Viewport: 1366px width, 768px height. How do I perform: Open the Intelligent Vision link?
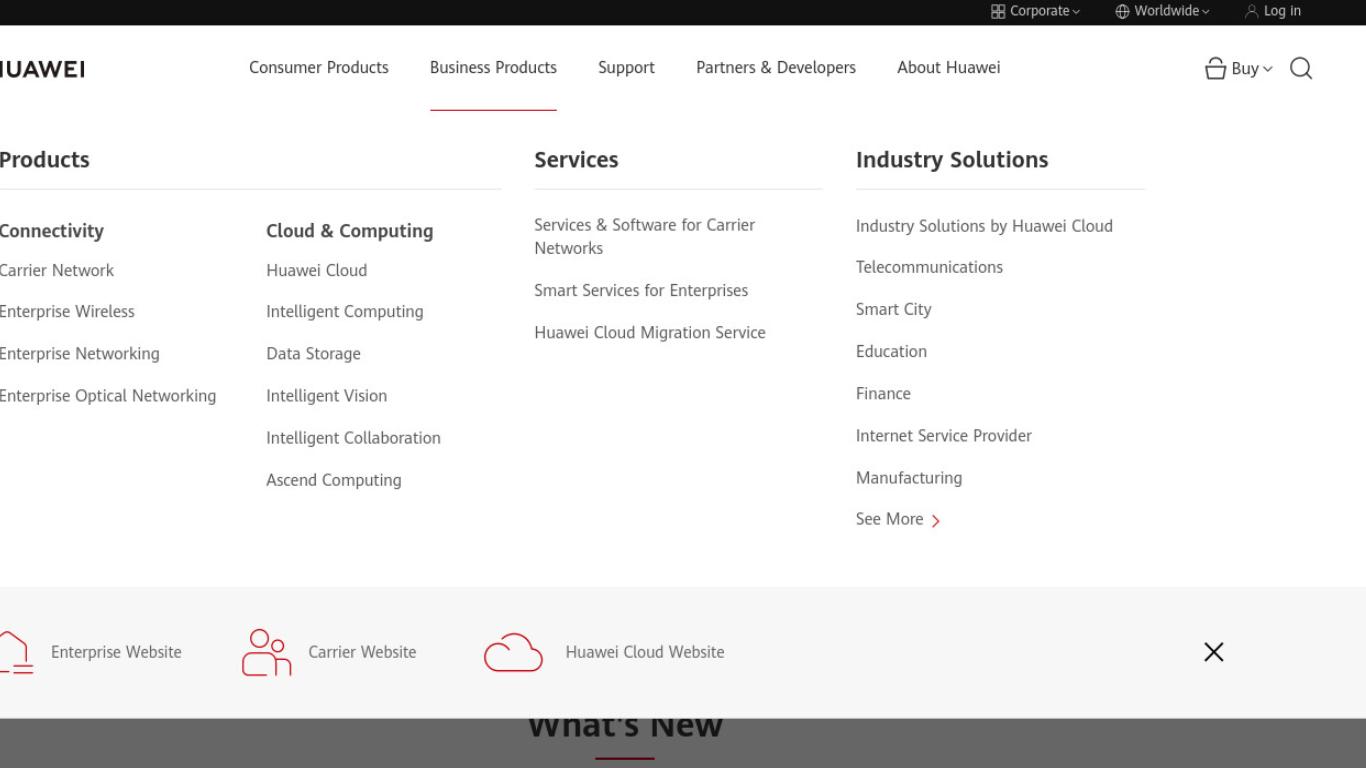pyautogui.click(x=326, y=396)
